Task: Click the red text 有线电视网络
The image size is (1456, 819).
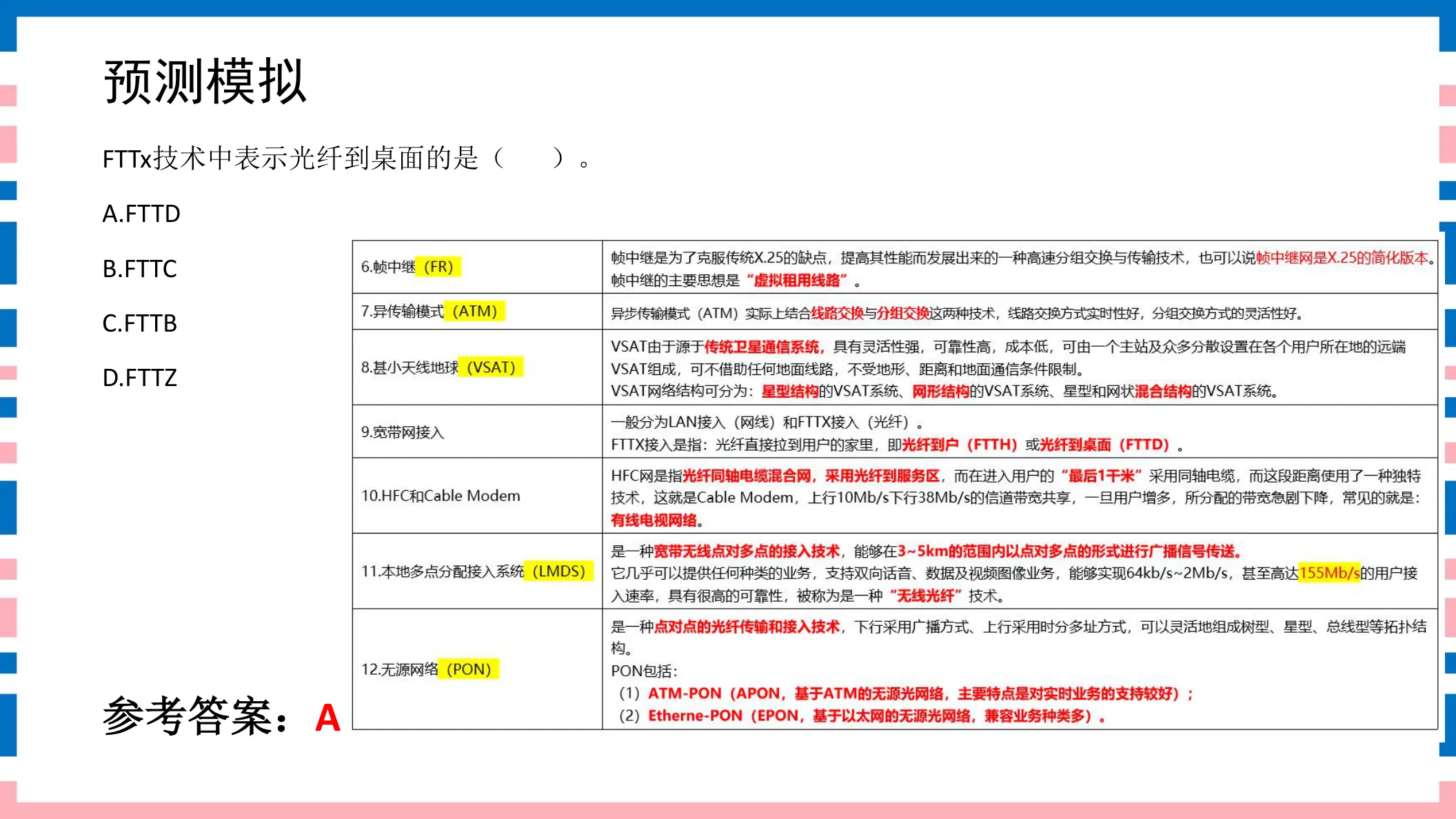Action: coord(654,520)
